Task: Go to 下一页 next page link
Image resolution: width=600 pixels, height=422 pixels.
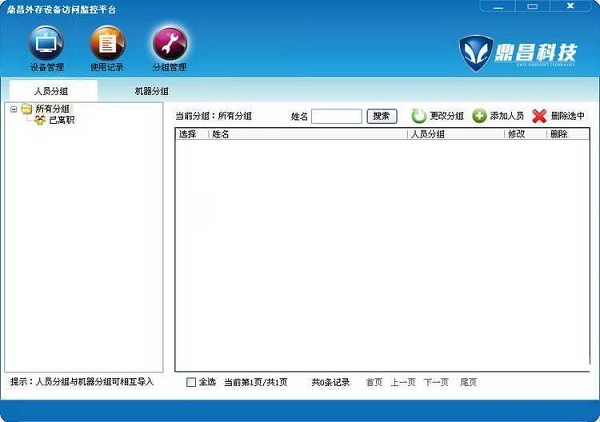Action: pos(436,382)
